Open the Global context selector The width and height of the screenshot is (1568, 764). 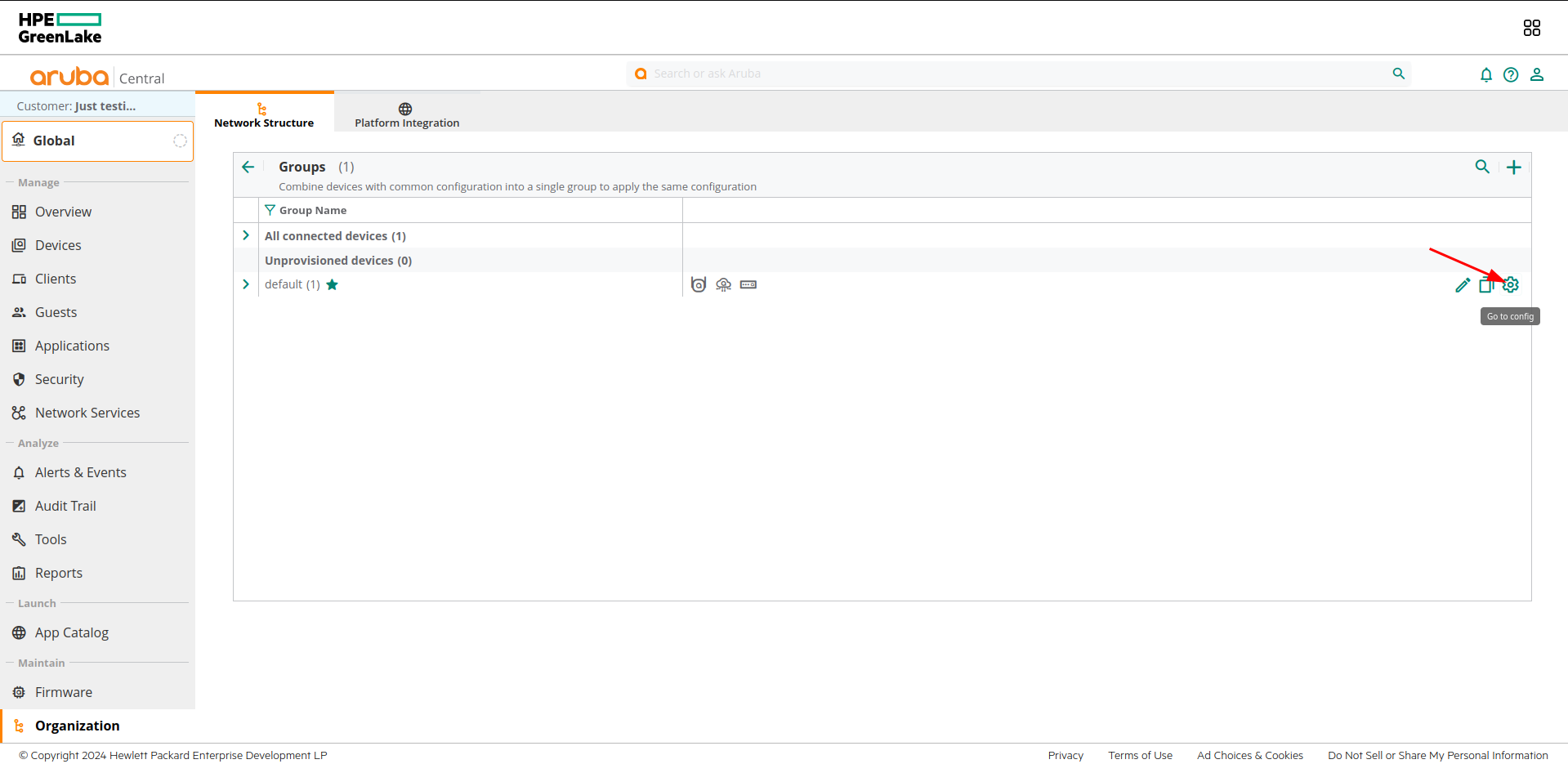pos(98,141)
